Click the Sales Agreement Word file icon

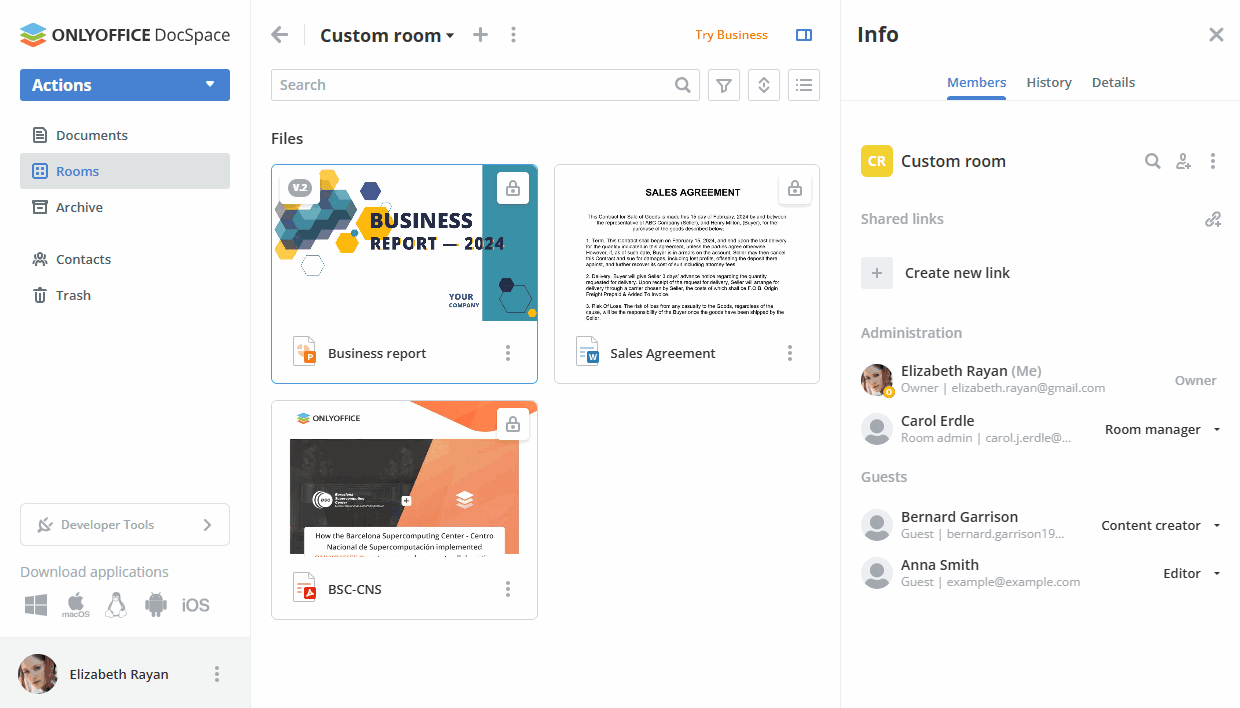pos(587,352)
